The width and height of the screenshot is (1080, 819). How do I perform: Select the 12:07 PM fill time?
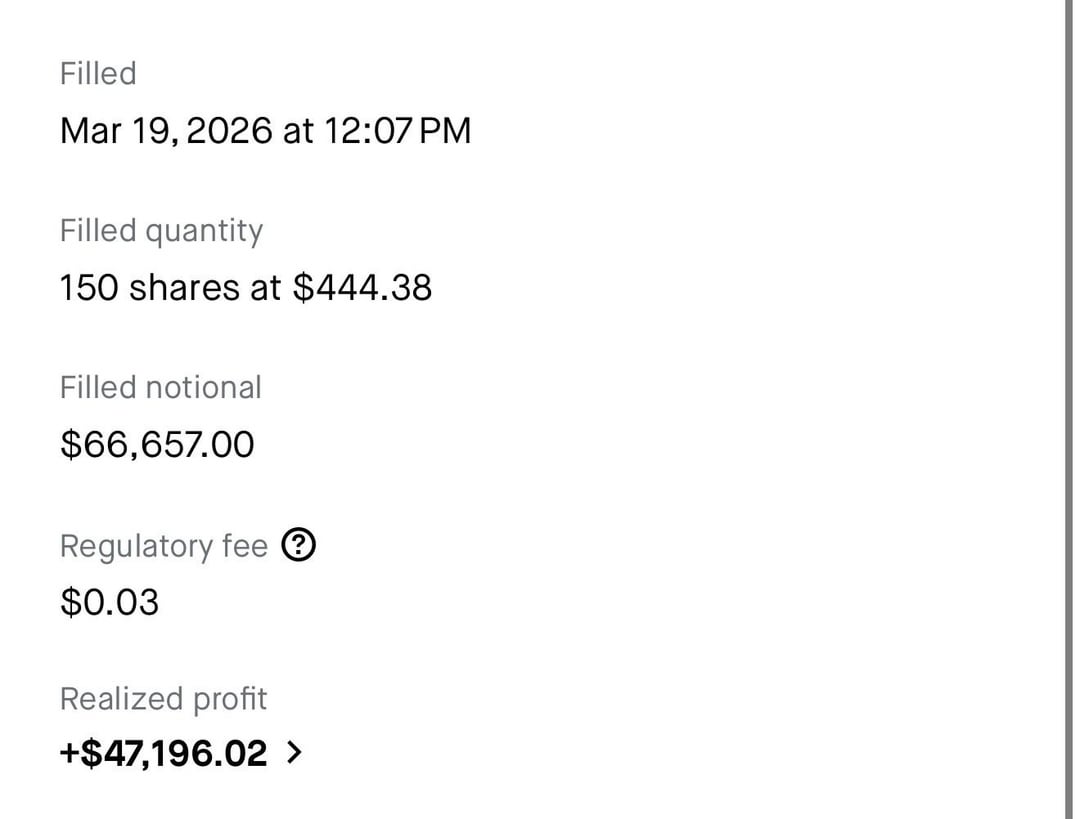pos(397,131)
